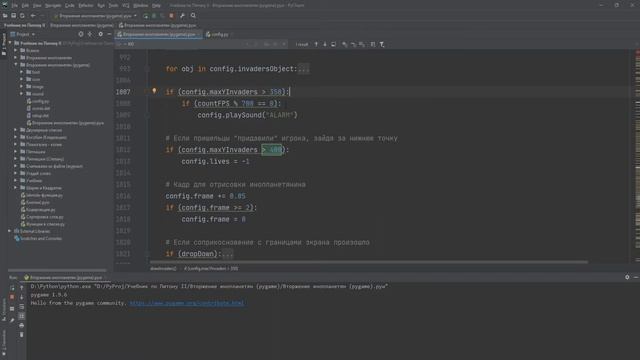Click the drawInvaders() breadcrumb below the editor
The height and width of the screenshot is (360, 640).
pos(163,269)
